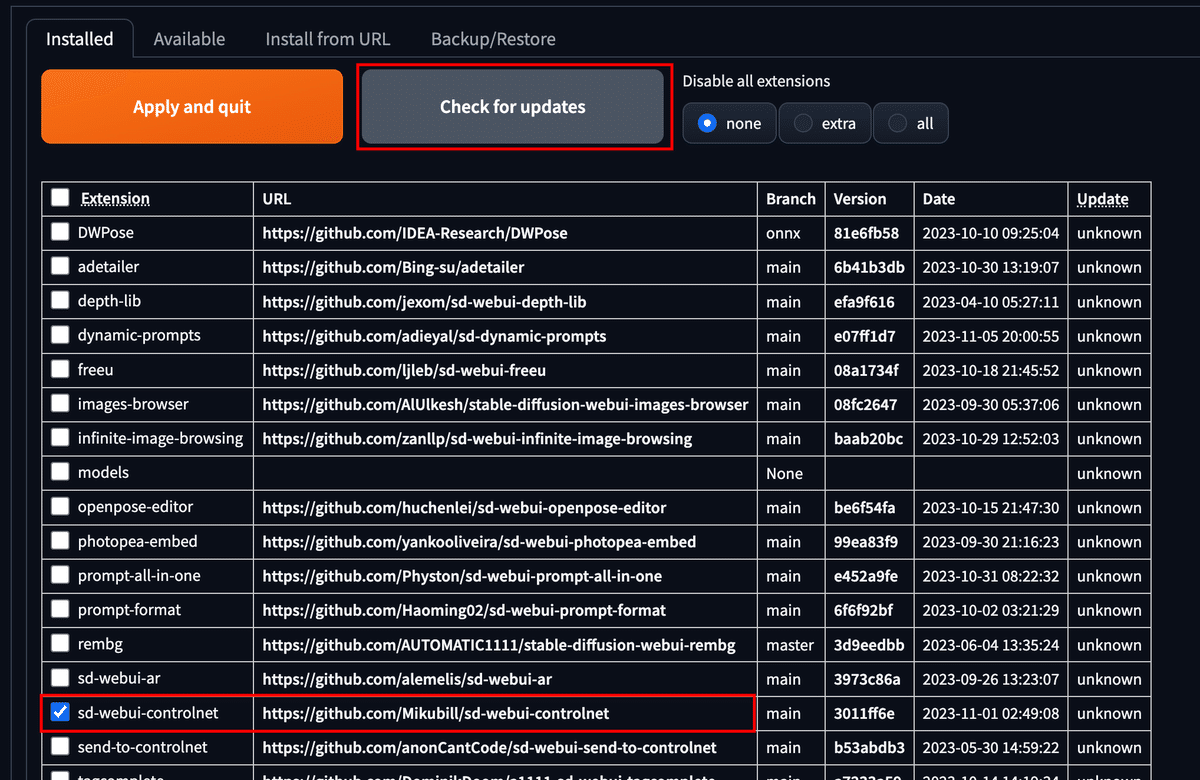This screenshot has height=780, width=1200.
Task: Enable the openpose-editor extension checkbox
Action: point(61,507)
